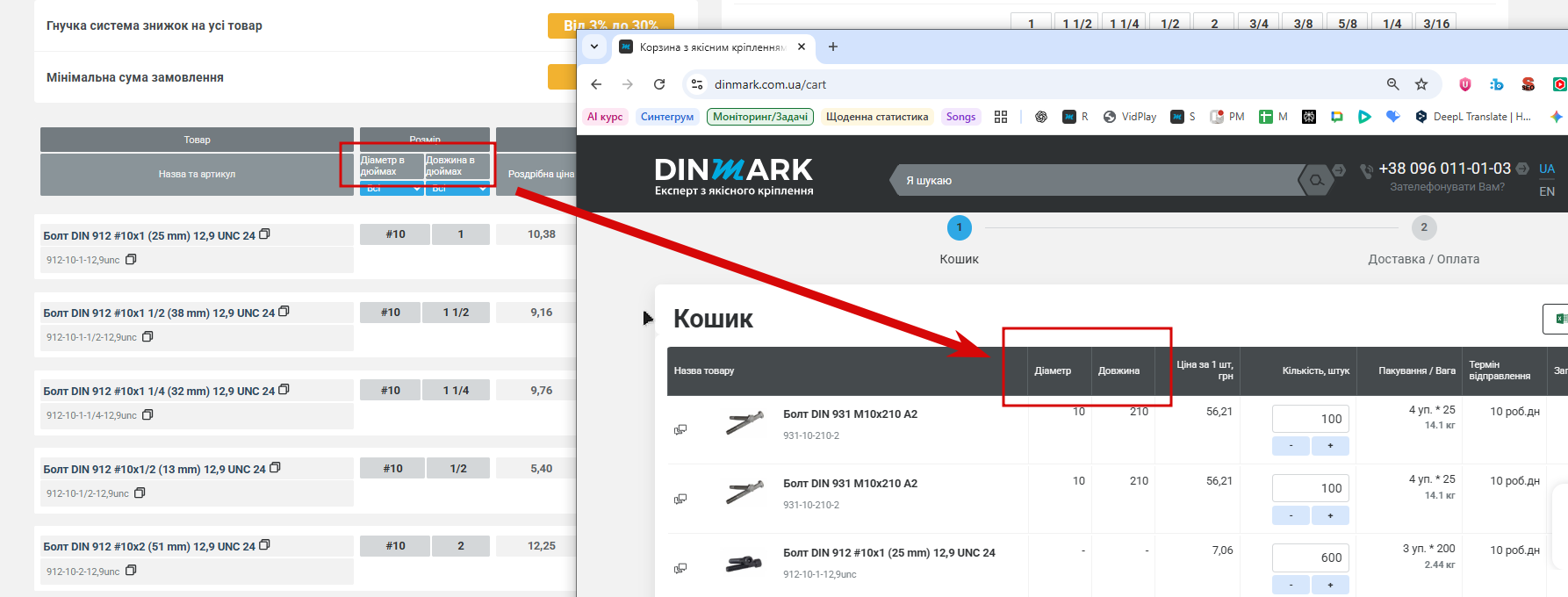Open a new Chrome tab
The width and height of the screenshot is (1568, 597).
833,47
